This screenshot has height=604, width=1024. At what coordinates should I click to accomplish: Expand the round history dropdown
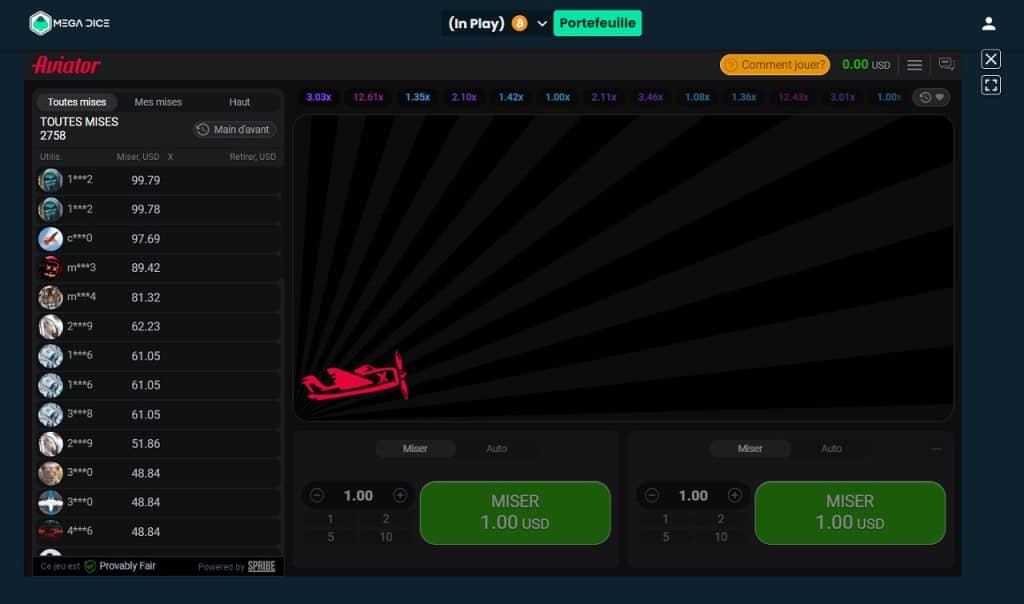pos(931,97)
